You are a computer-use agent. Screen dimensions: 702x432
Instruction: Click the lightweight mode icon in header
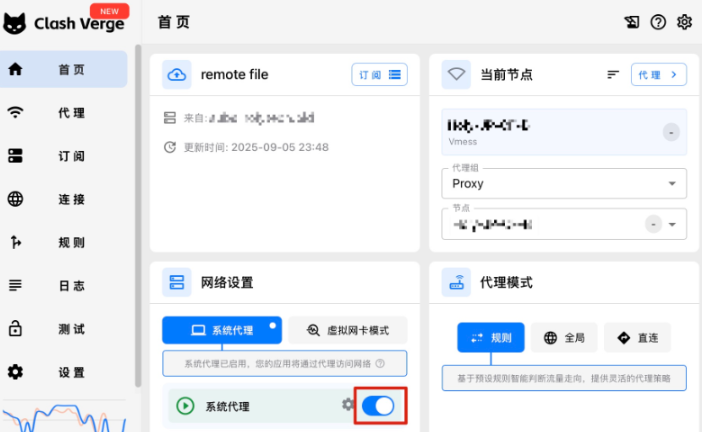(x=631, y=22)
